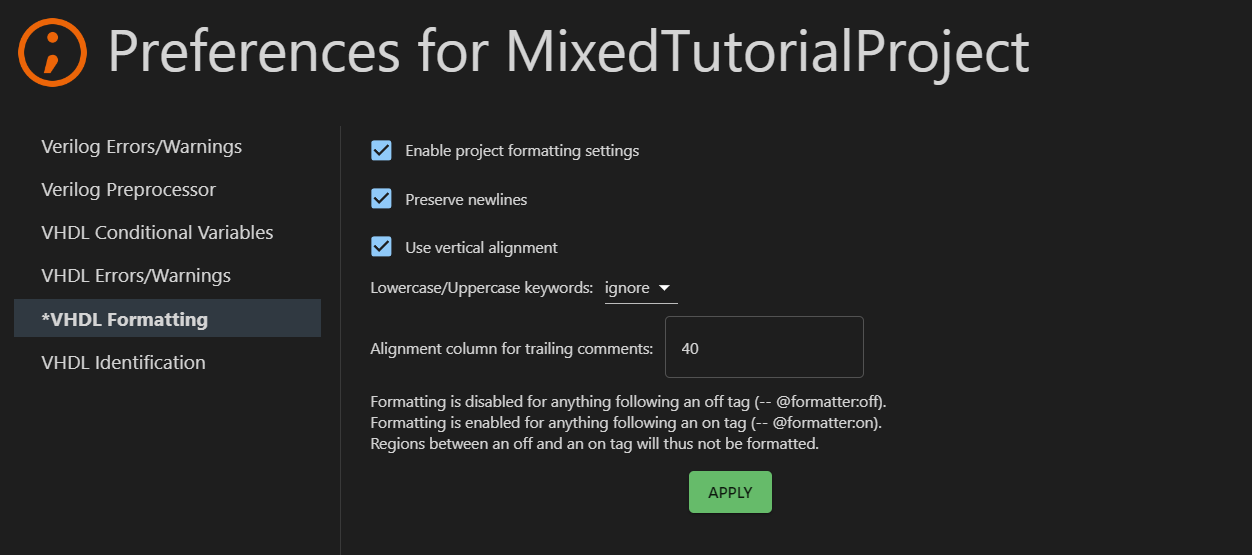1252x555 pixels.
Task: Select the *VHDL Formatting sidebar entry
Action: (x=167, y=319)
